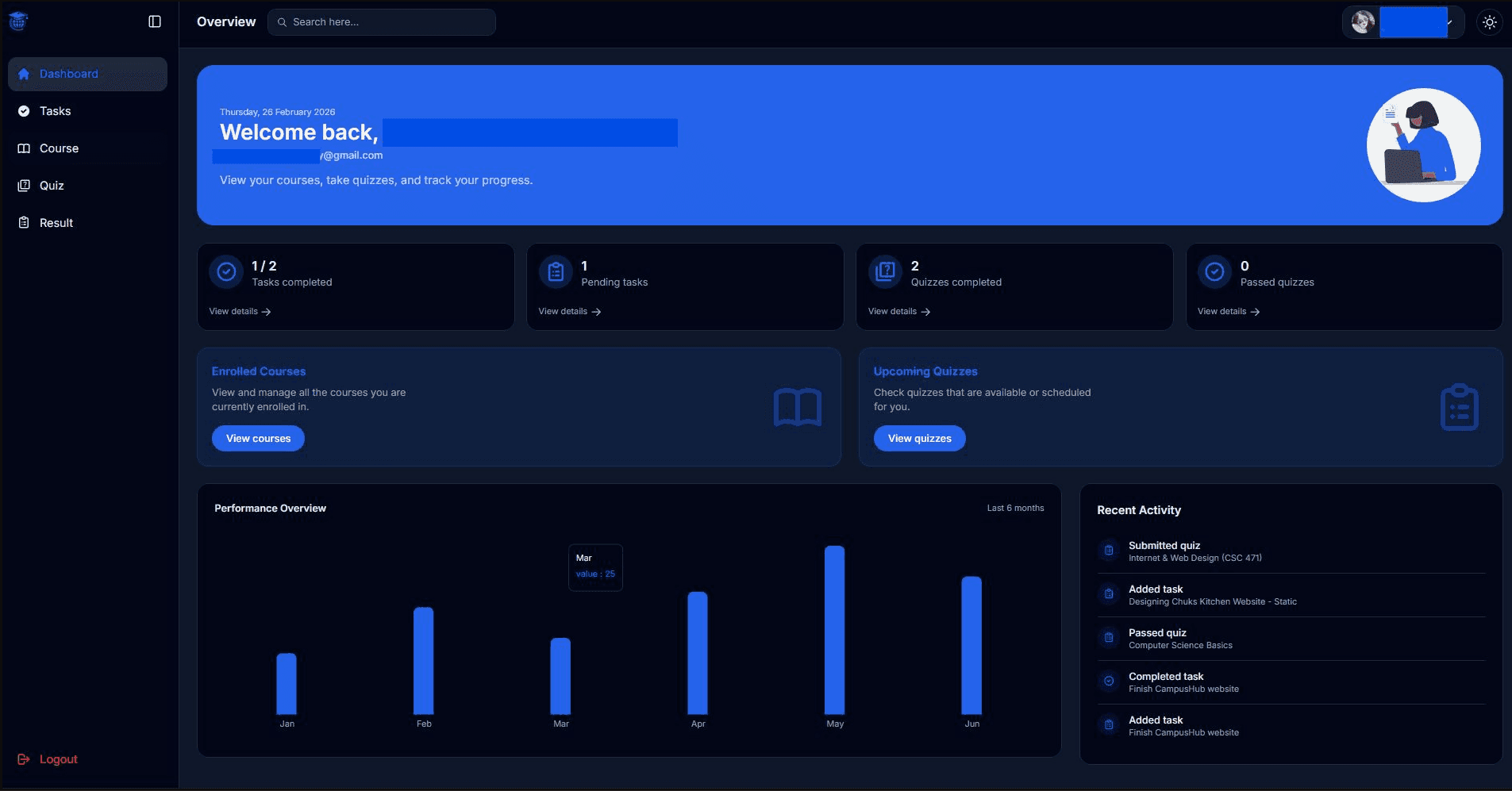View details of Quizzes completed
1512x791 pixels.
pyautogui.click(x=898, y=312)
